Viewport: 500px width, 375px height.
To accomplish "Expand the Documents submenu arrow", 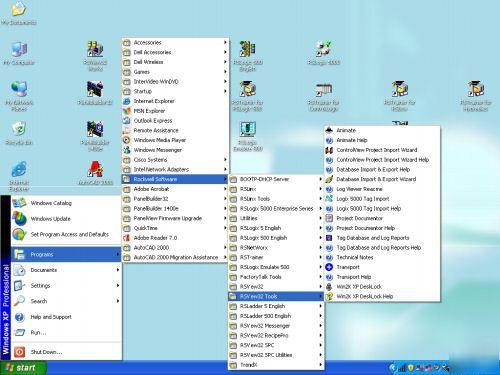I will click(x=118, y=270).
